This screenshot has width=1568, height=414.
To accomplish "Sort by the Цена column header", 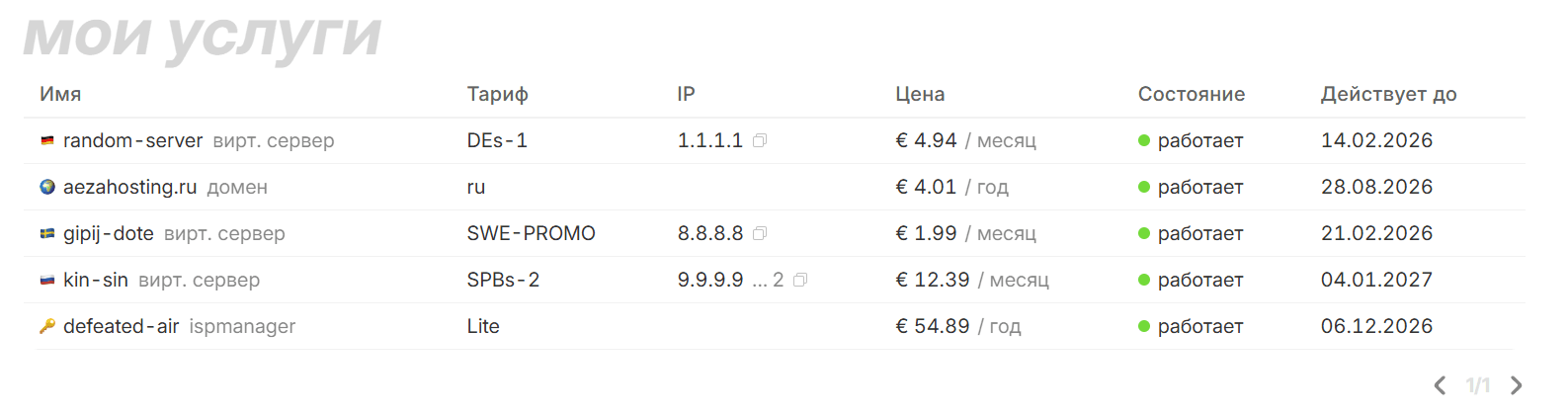I will (920, 94).
